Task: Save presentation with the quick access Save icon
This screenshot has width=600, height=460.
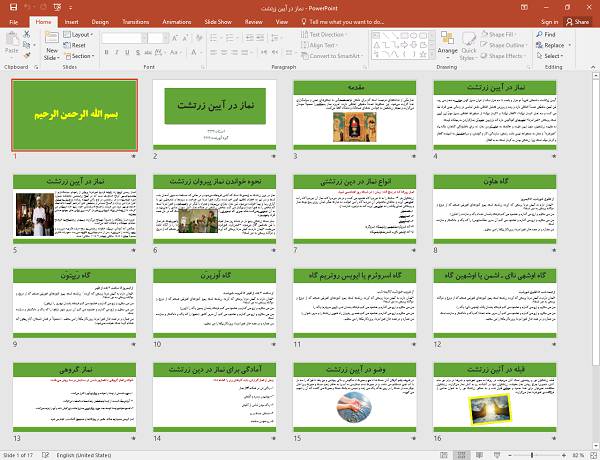Action: pyautogui.click(x=13, y=7)
